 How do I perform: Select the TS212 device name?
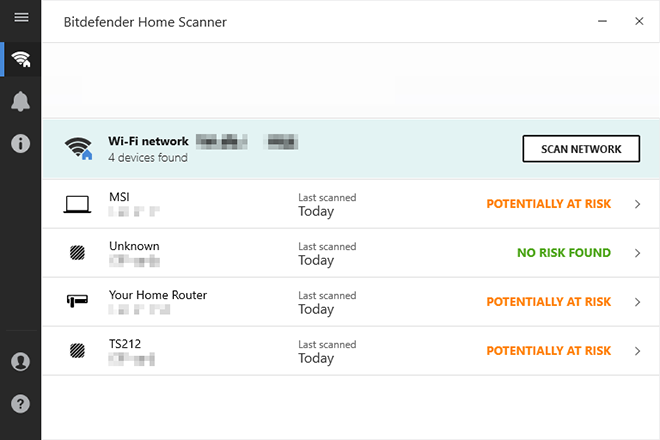pos(124,344)
